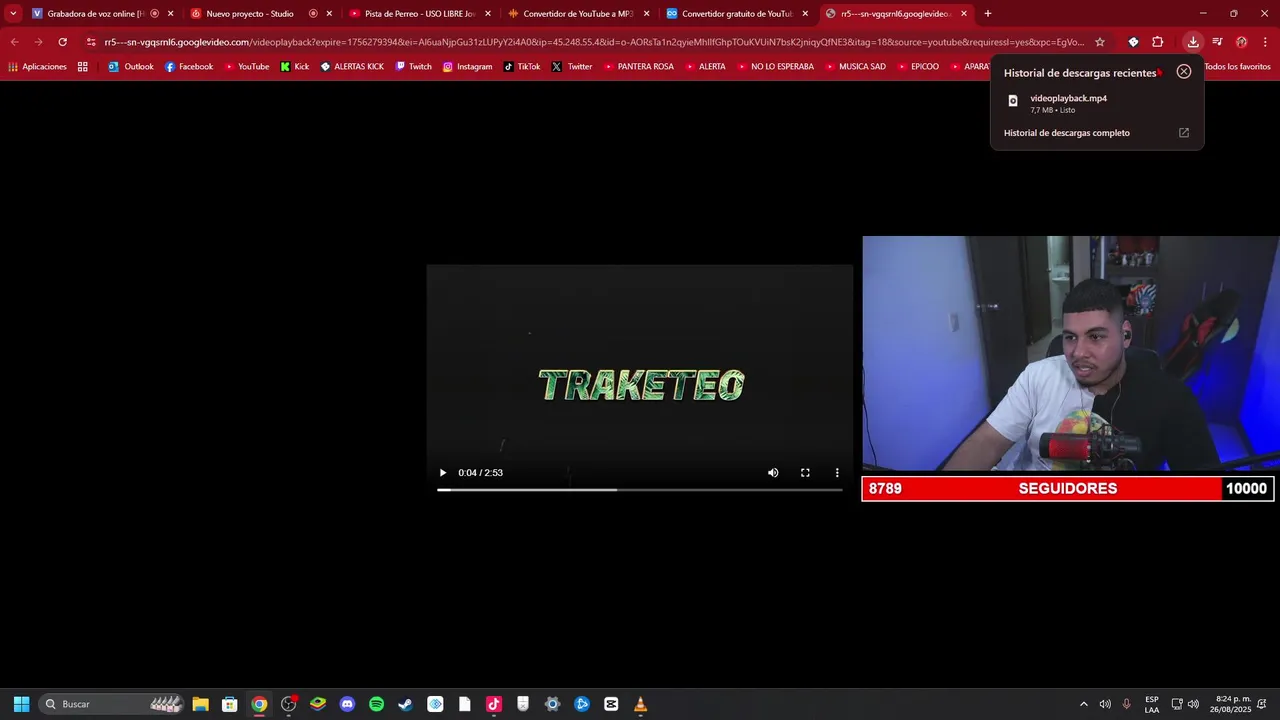Image resolution: width=1280 pixels, height=720 pixels.
Task: View site information icon in address bar
Action: (91, 42)
